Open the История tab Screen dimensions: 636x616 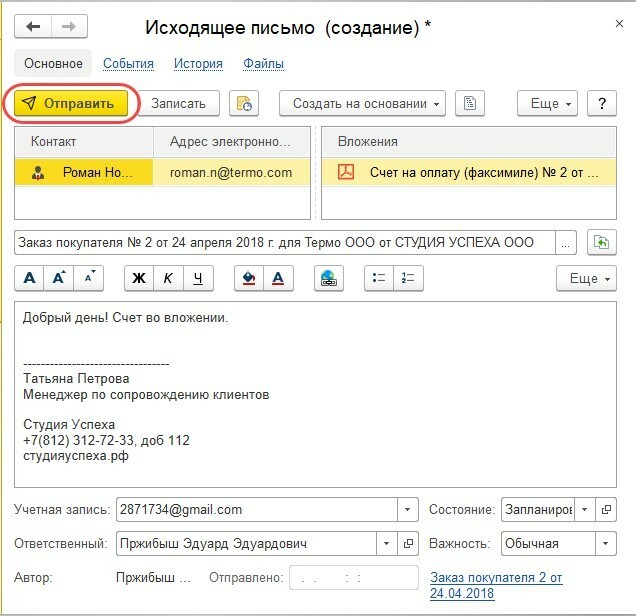pos(198,64)
